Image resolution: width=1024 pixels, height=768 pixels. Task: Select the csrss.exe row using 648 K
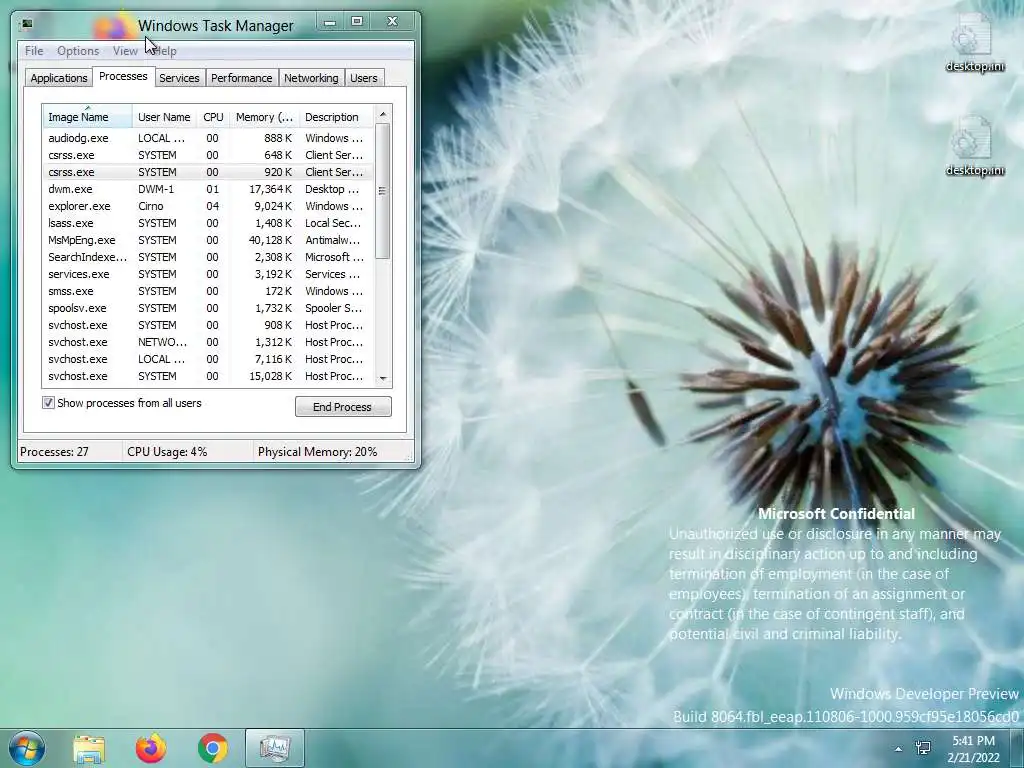tap(208, 155)
